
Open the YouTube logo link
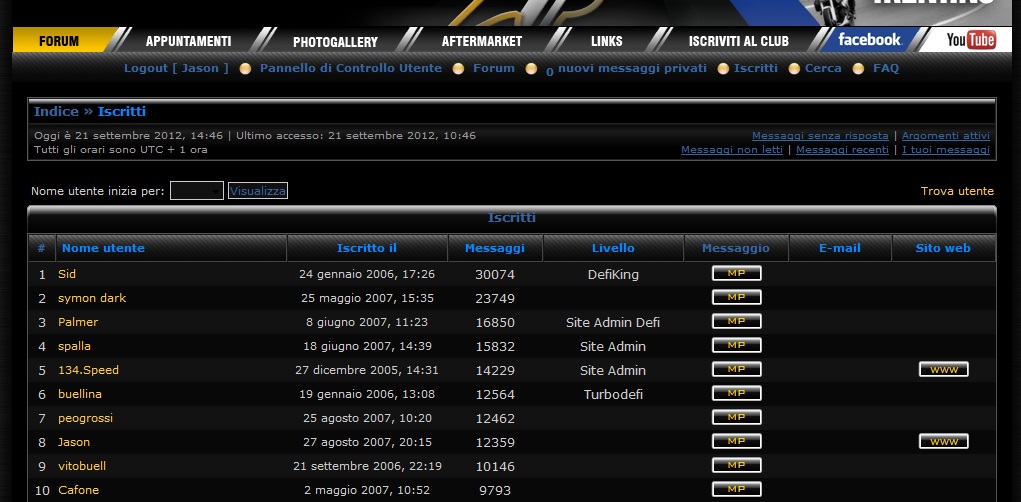tap(970, 40)
